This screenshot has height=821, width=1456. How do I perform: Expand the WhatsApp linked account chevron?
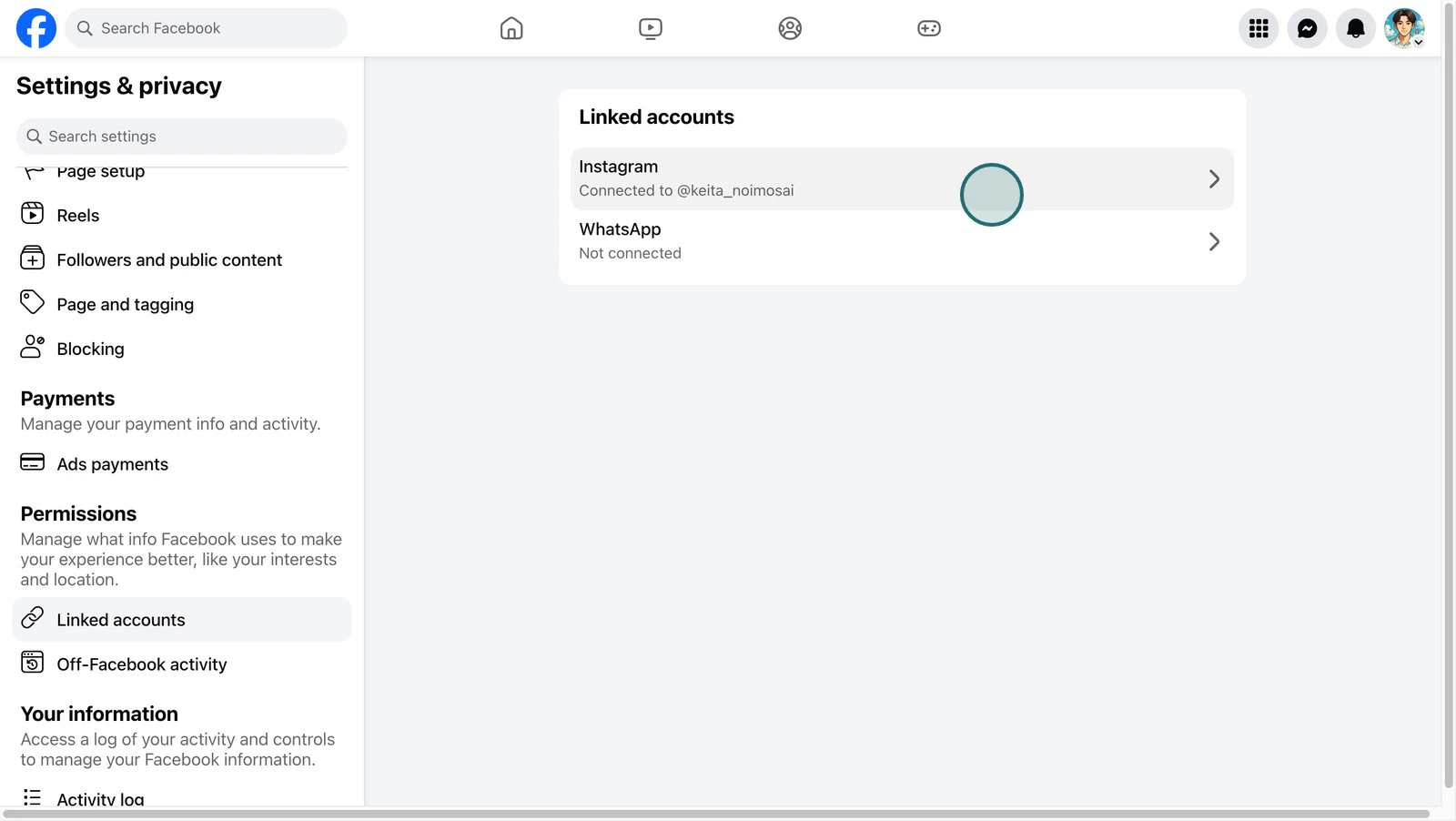pos(1214,242)
